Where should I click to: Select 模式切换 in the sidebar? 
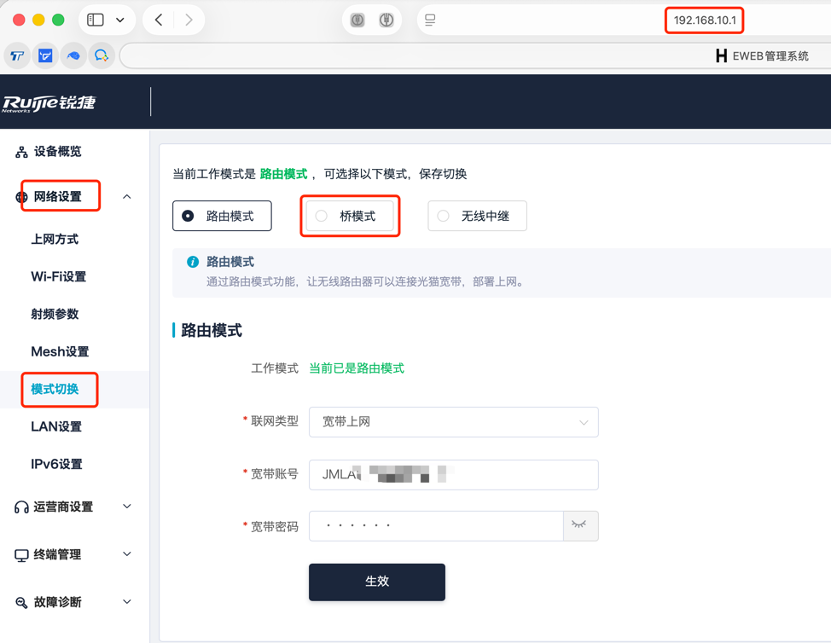55,389
